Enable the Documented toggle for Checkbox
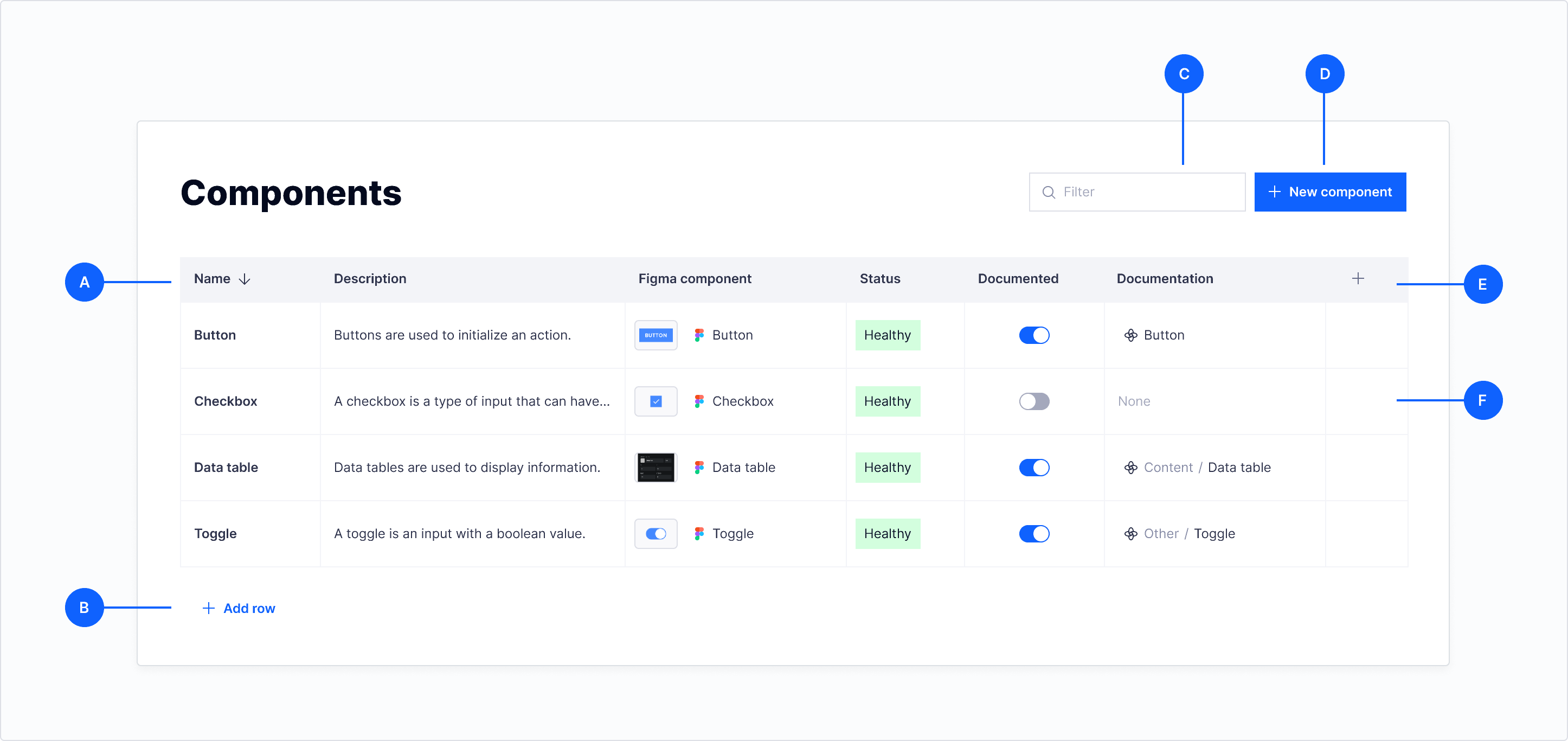This screenshot has height=741, width=1568. point(1033,401)
